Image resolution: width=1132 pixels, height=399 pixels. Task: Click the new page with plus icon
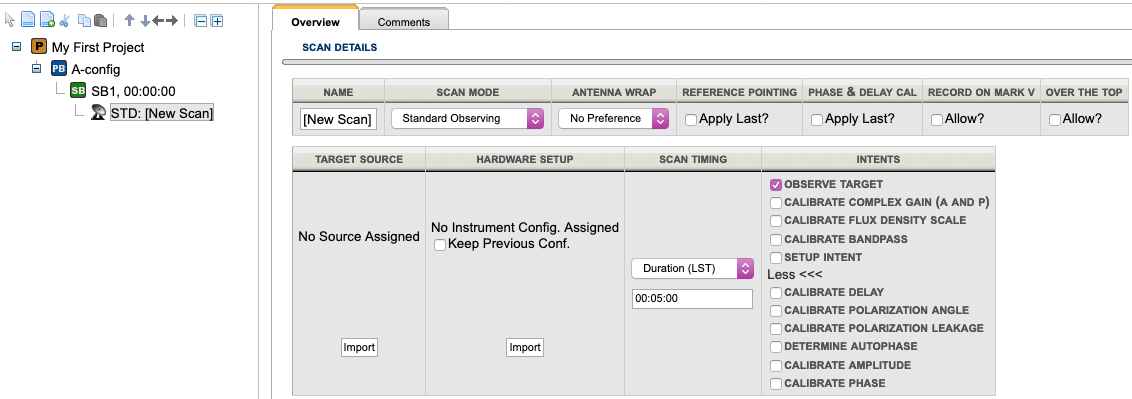click(x=47, y=20)
